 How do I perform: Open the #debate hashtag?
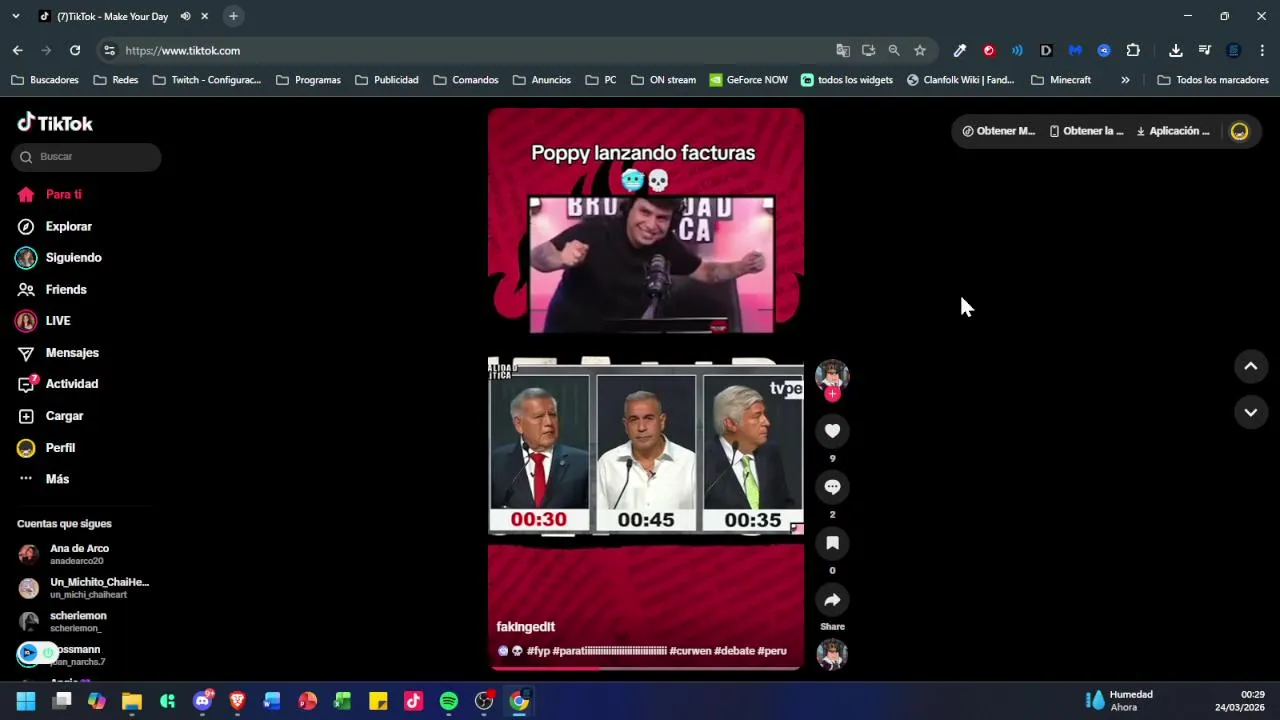734,651
